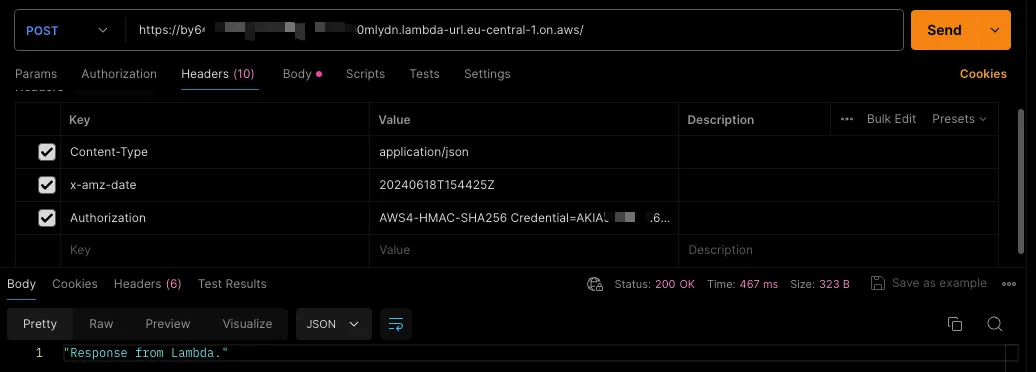Click the save icon next to Save as example
Image resolution: width=1036 pixels, height=372 pixels.
click(877, 283)
